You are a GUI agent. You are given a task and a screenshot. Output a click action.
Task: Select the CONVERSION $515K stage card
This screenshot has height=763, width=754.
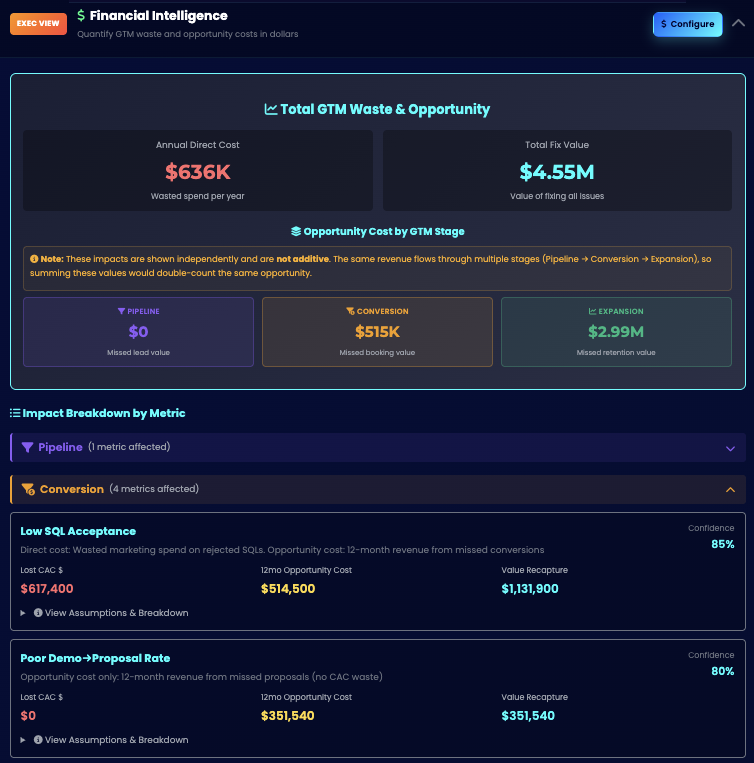[377, 332]
